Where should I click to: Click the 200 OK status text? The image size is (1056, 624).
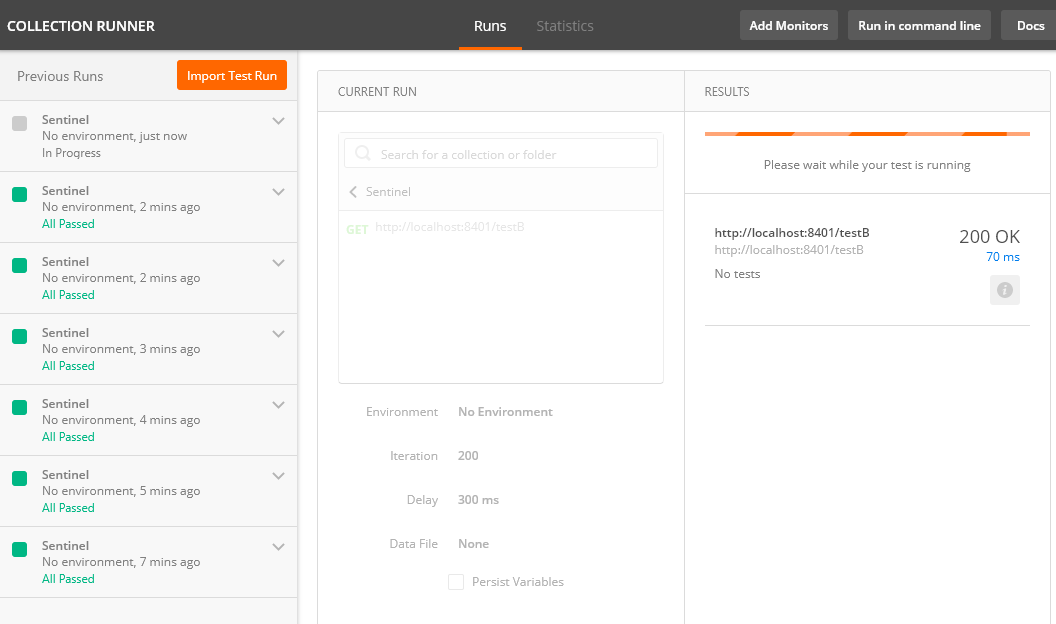(989, 236)
